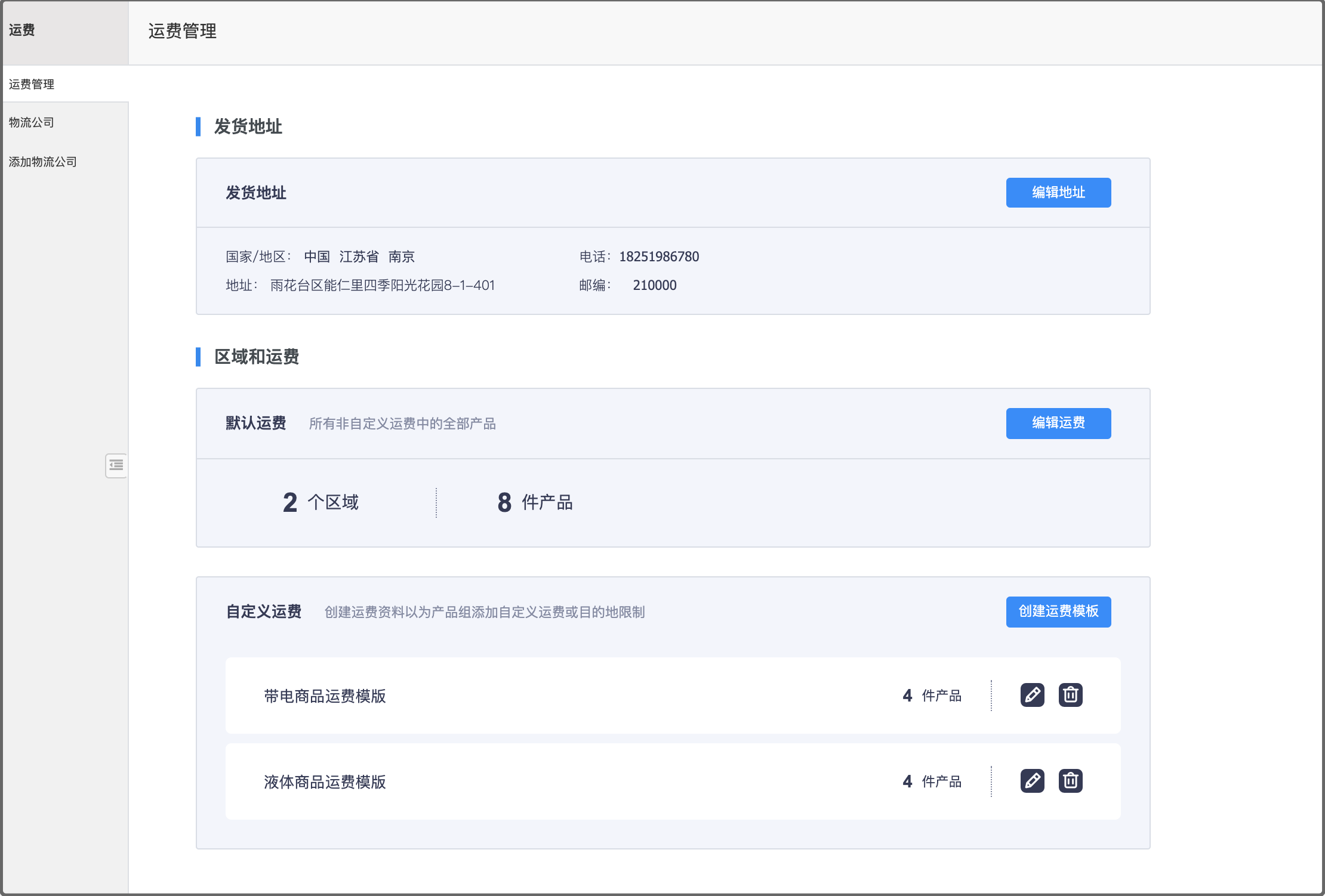The image size is (1325, 896).
Task: Select the 带电商品运费模版 row
Action: click(x=325, y=696)
